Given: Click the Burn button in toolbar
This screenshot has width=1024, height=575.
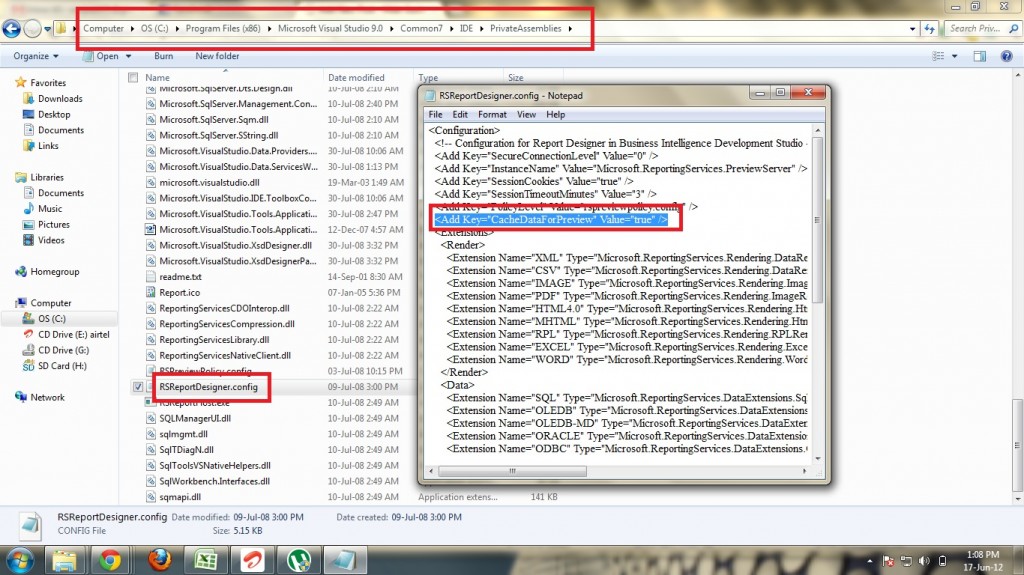Looking at the screenshot, I should 163,56.
